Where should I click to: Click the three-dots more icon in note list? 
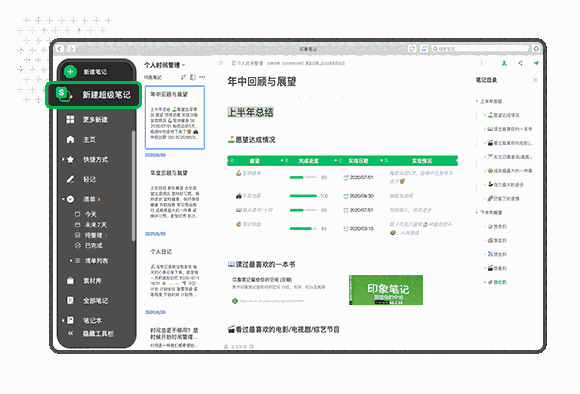[x=202, y=77]
